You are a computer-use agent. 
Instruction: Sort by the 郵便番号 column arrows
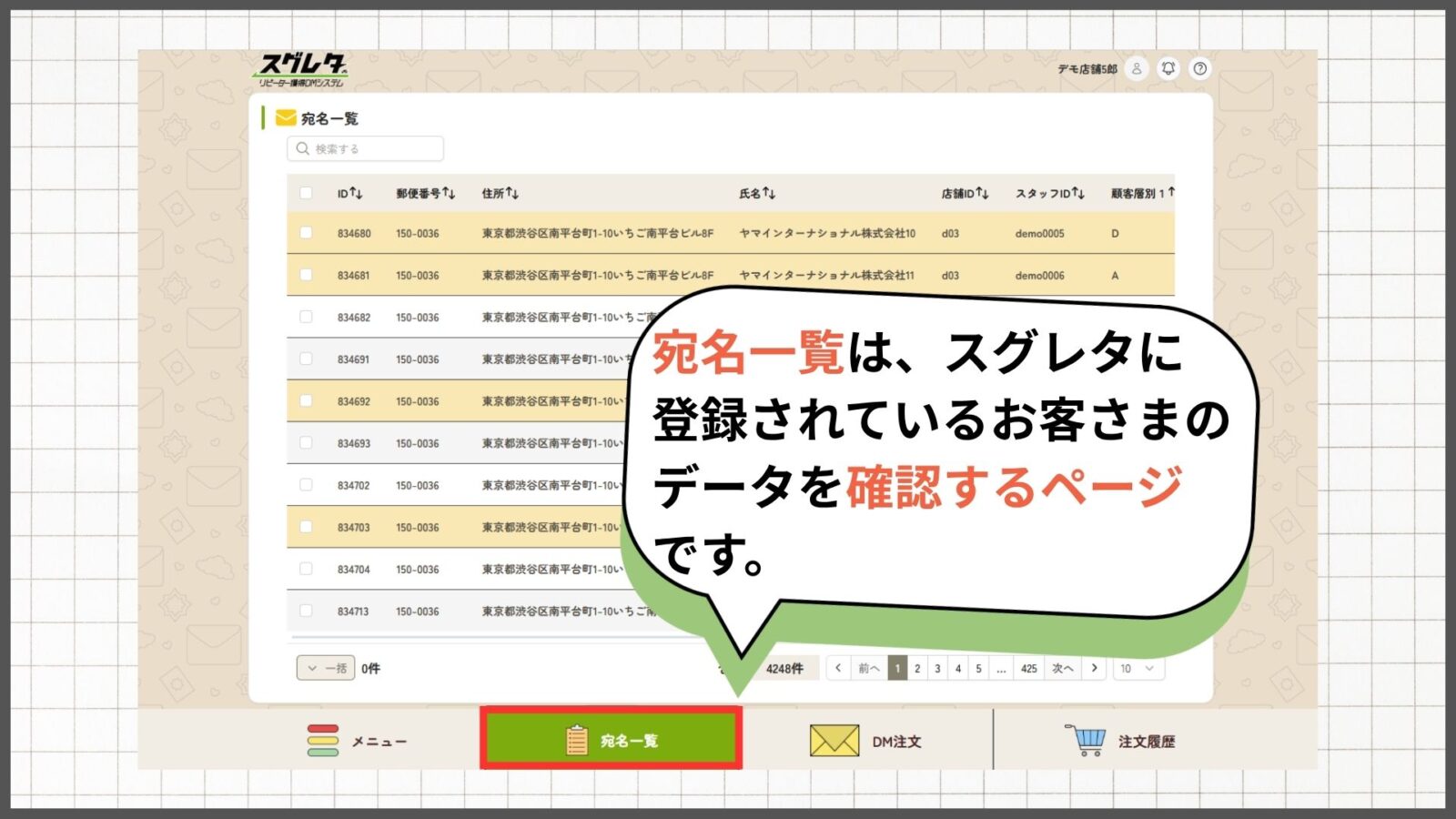click(448, 193)
